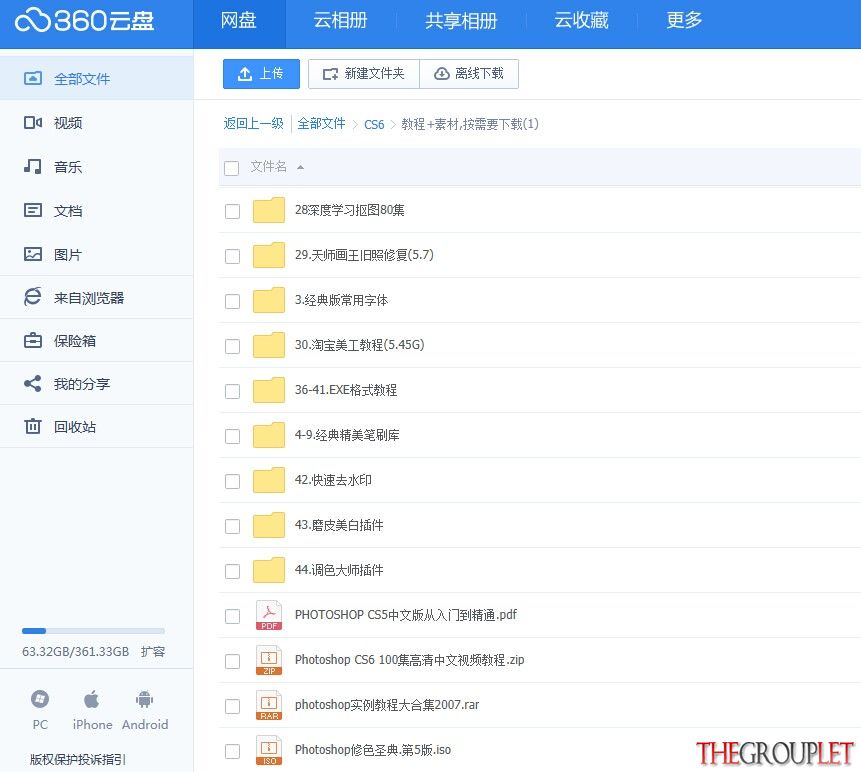Check the box for 30.淘宝美工教程(5.45G)
Screen dimensions: 861x772
tap(232, 346)
